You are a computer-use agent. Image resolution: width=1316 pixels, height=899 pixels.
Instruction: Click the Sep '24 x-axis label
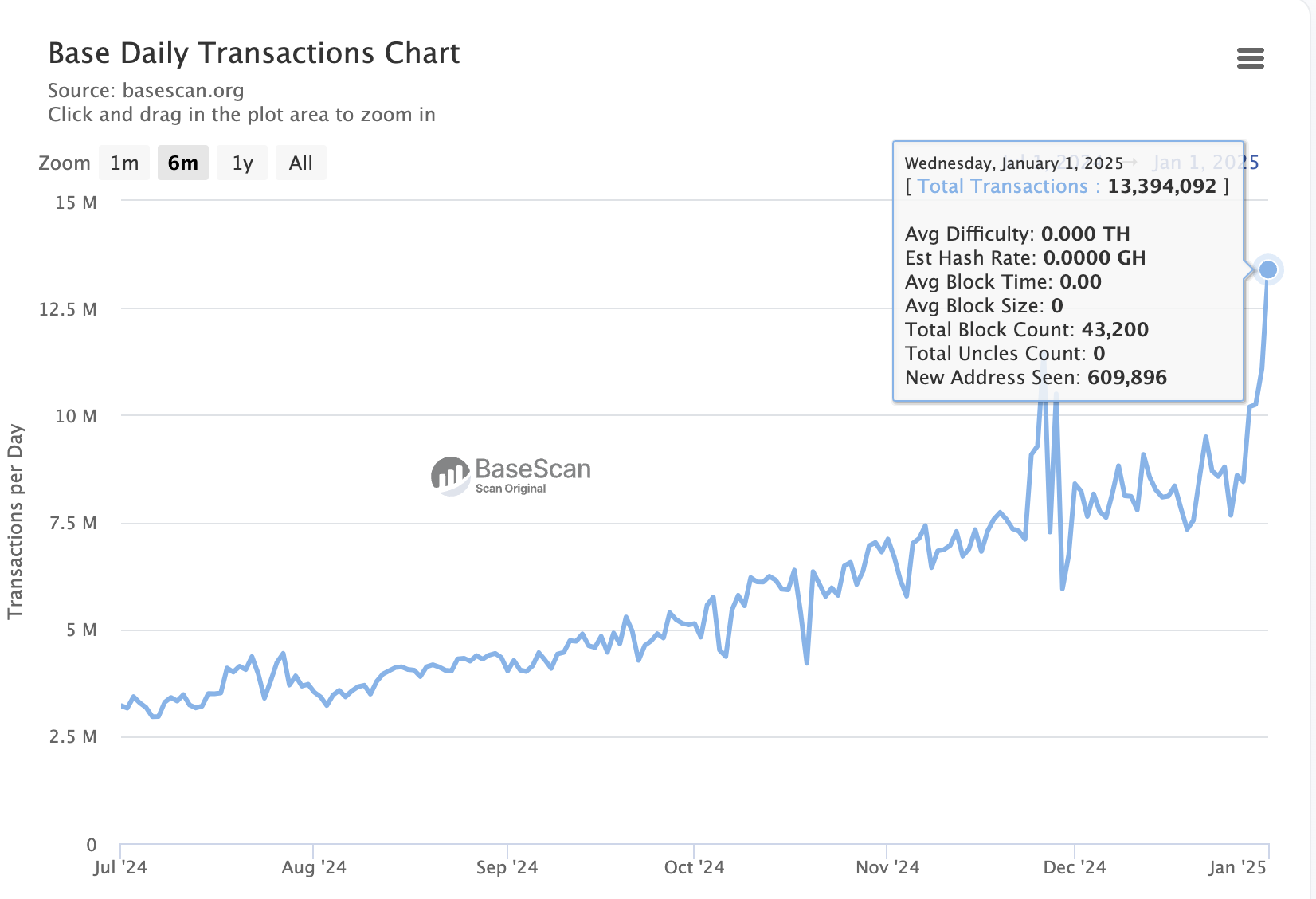click(x=507, y=867)
